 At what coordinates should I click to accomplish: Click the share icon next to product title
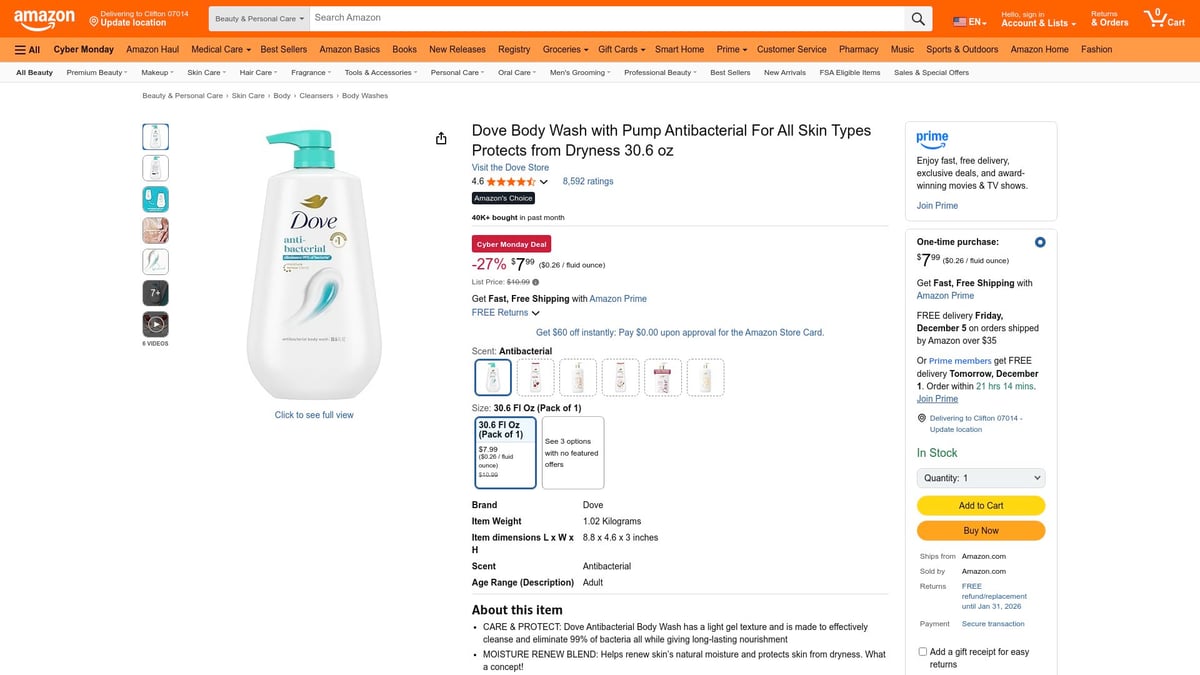pyautogui.click(x=441, y=138)
